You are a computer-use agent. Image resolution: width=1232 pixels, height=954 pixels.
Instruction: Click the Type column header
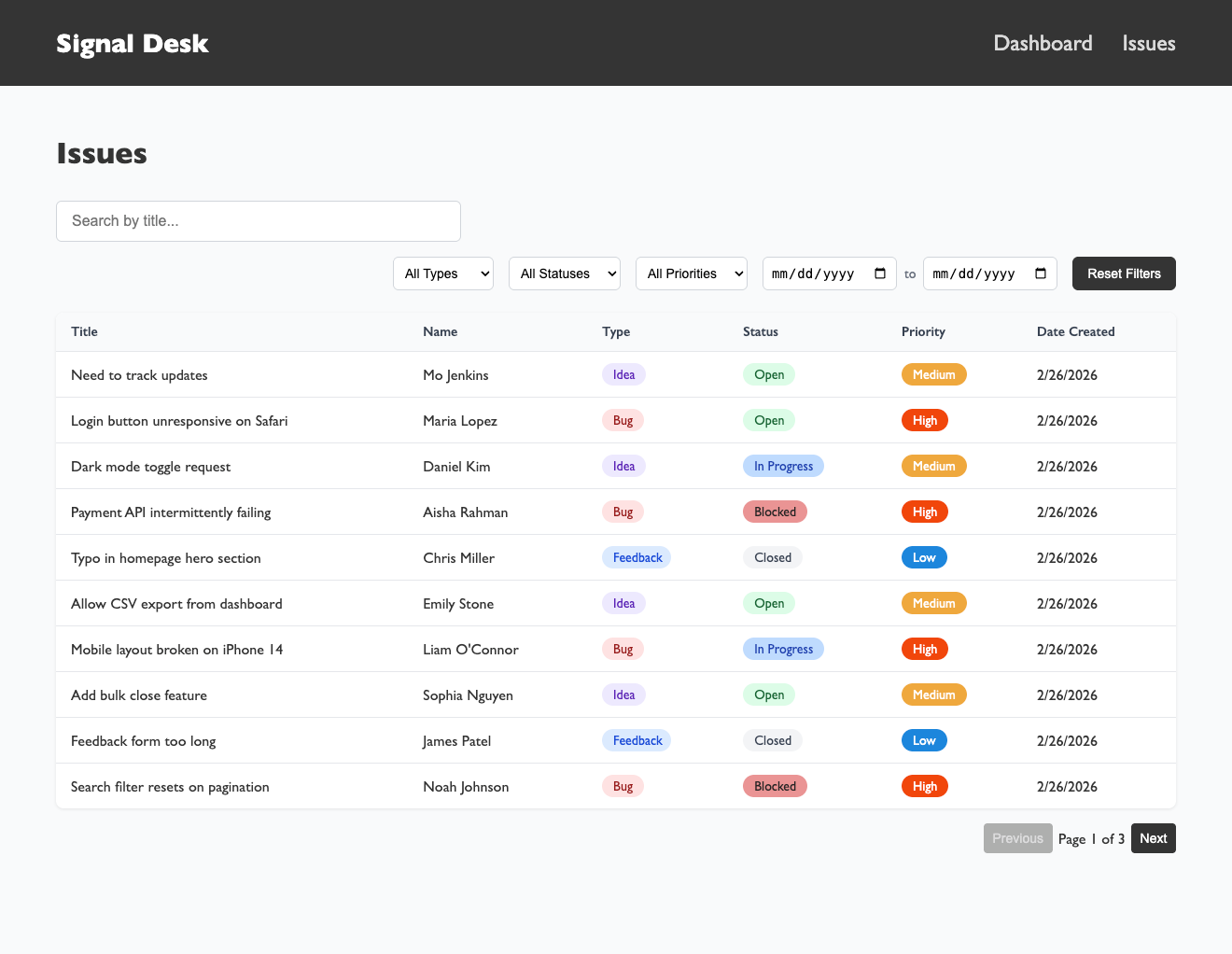click(x=616, y=331)
